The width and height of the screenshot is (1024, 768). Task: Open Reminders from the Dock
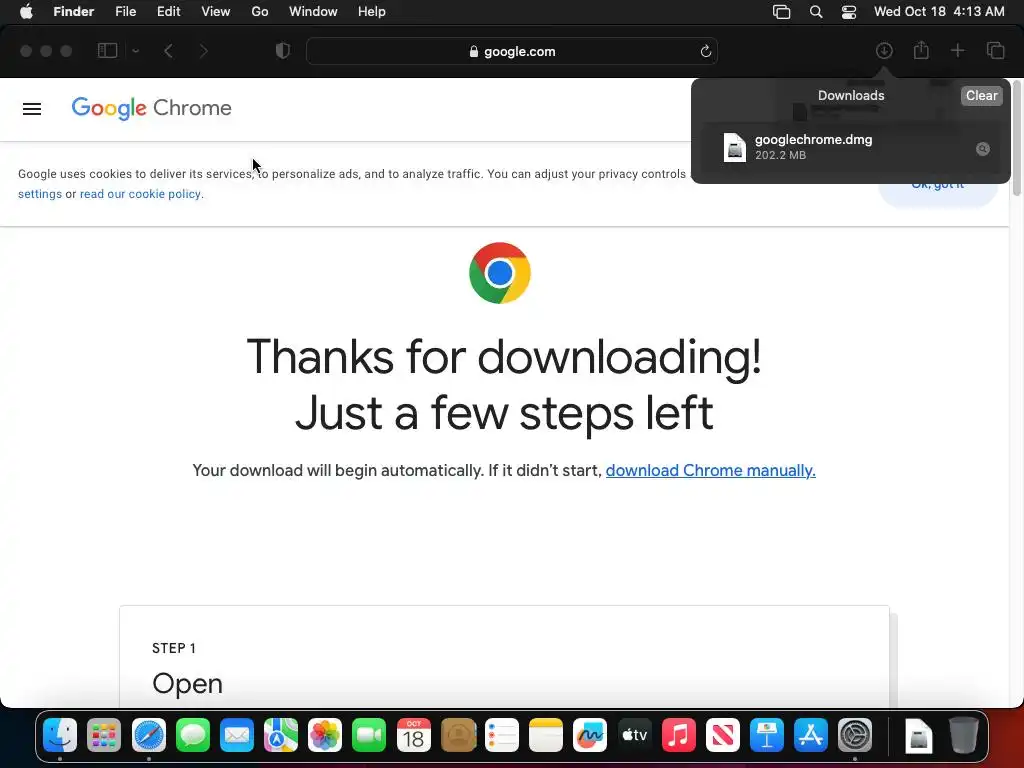pos(502,735)
